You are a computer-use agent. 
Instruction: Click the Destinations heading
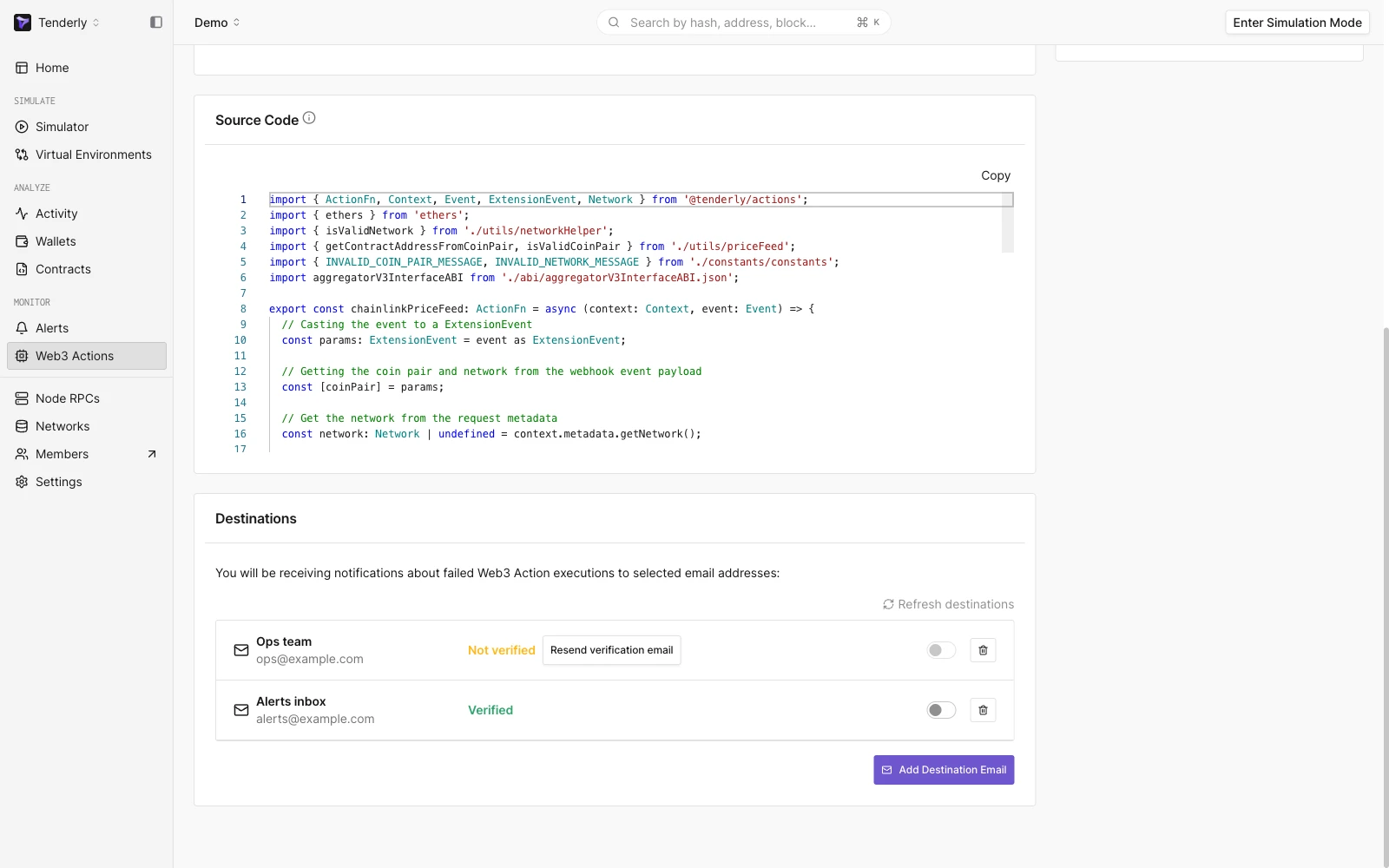tap(256, 518)
